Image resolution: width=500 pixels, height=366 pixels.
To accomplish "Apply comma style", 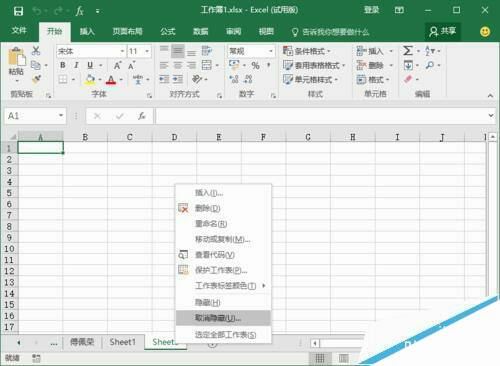I will coord(268,65).
